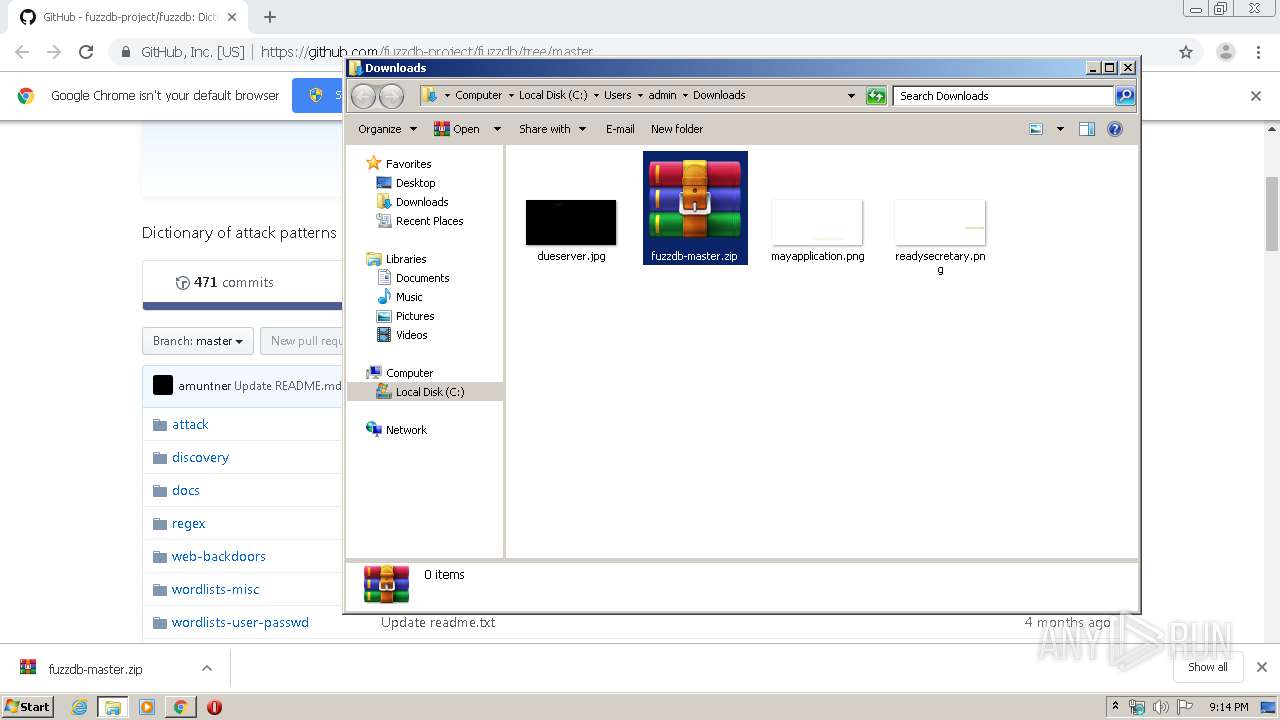The height and width of the screenshot is (720, 1280).
Task: Open the discovery folder on GitHub
Action: pyautogui.click(x=200, y=457)
